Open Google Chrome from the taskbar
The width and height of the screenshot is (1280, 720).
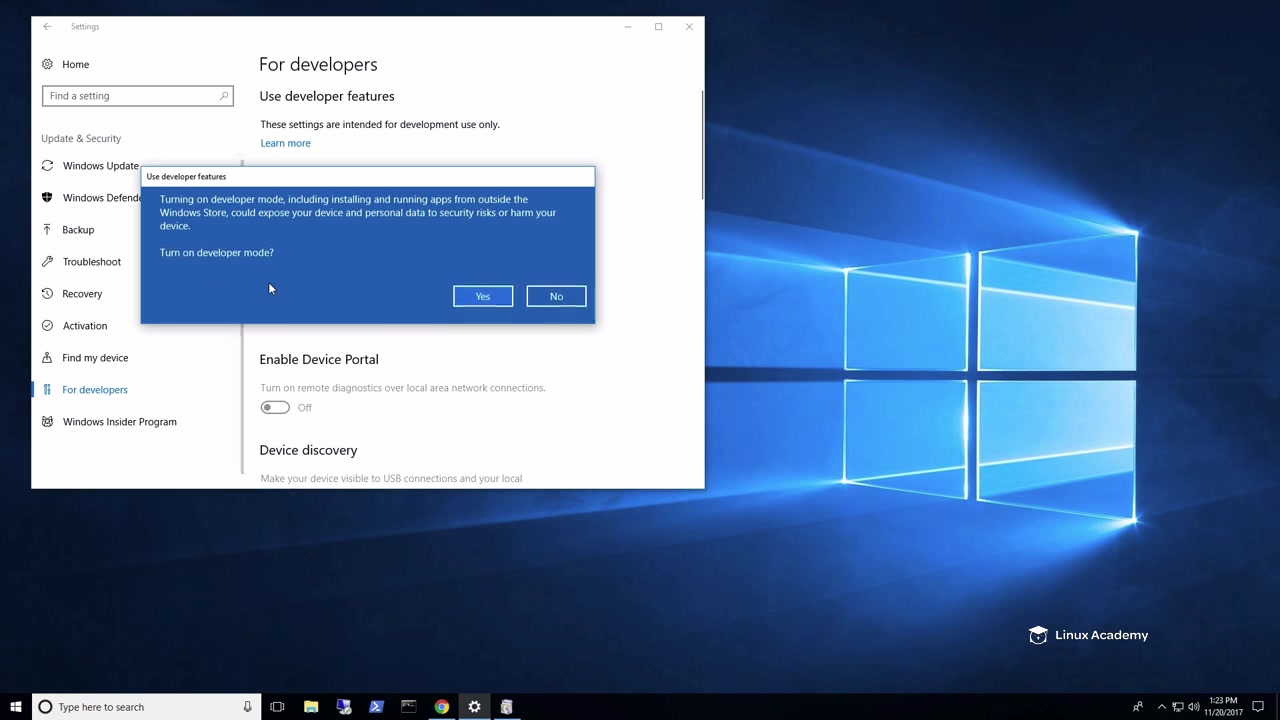click(x=441, y=707)
